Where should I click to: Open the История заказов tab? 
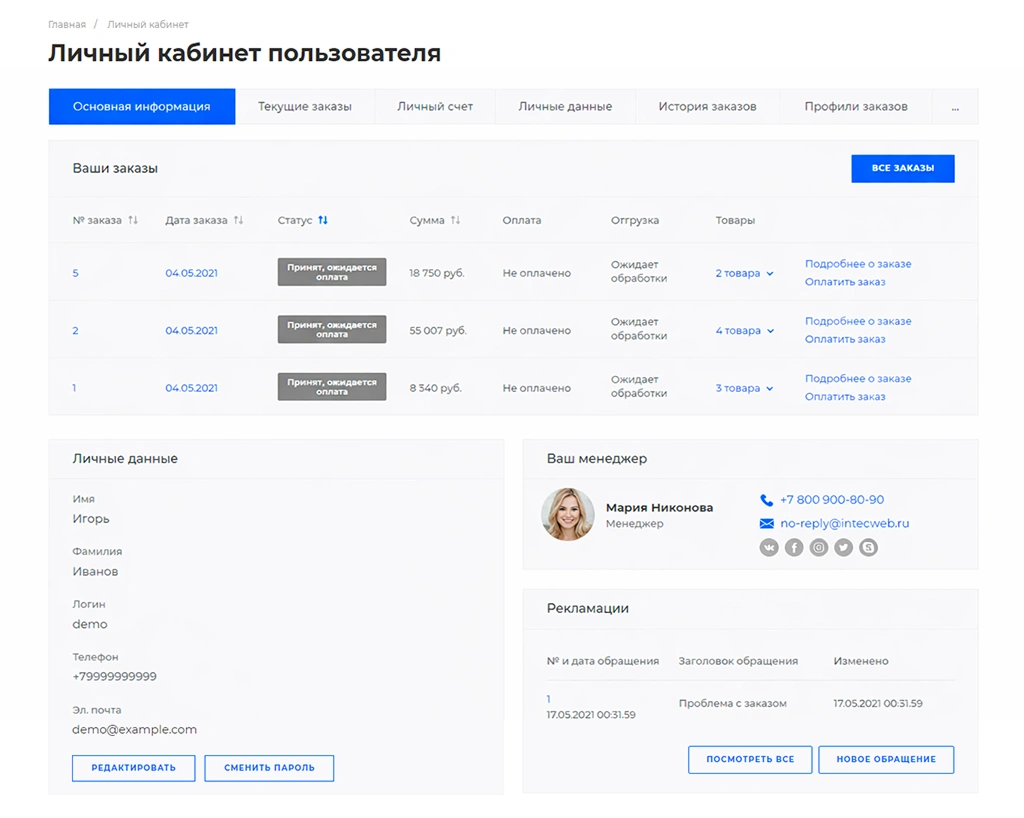[707, 106]
